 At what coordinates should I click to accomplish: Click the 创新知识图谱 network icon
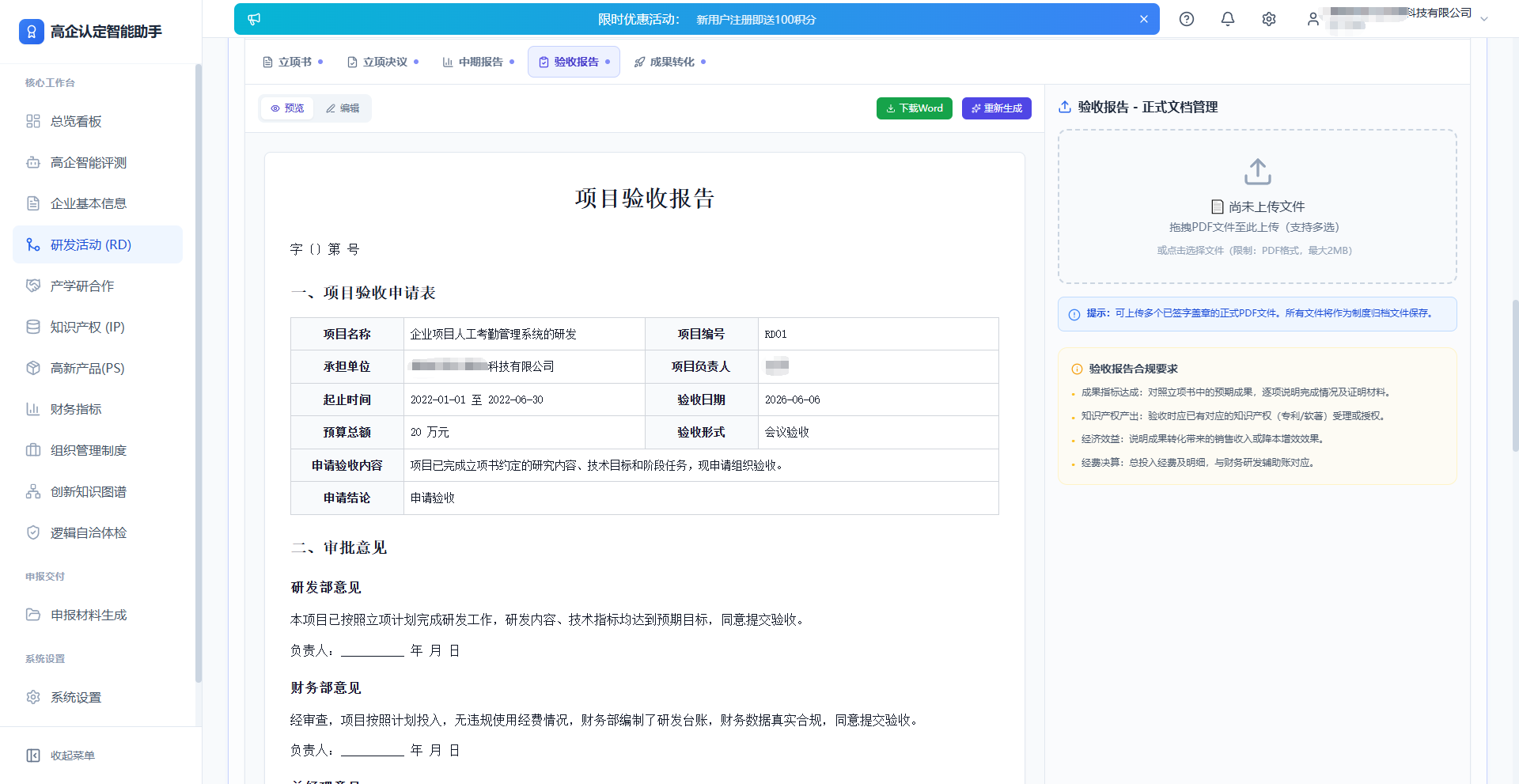[33, 491]
